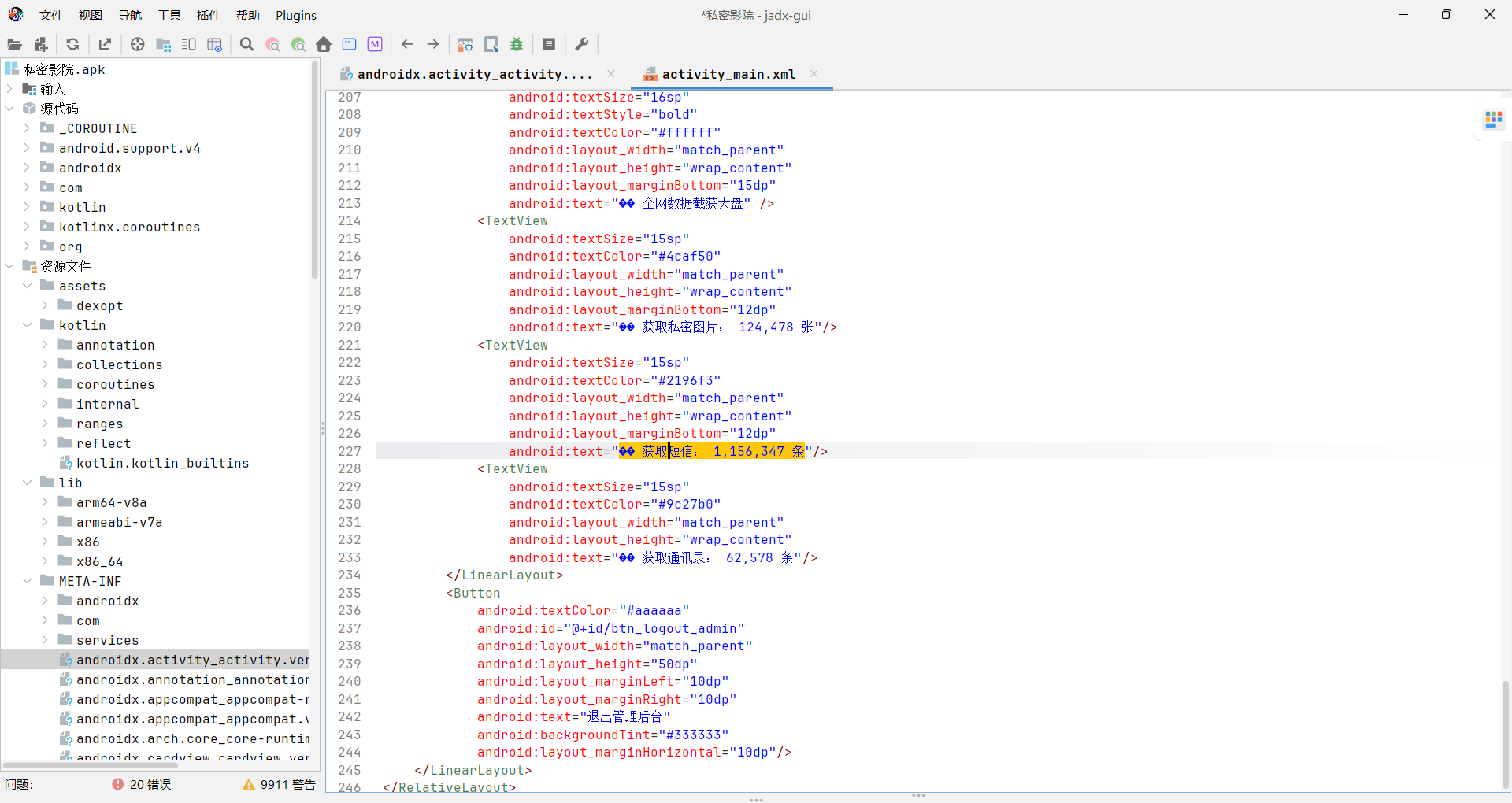Toggle flatten packages icon
Image resolution: width=1512 pixels, height=803 pixels.
tap(164, 45)
